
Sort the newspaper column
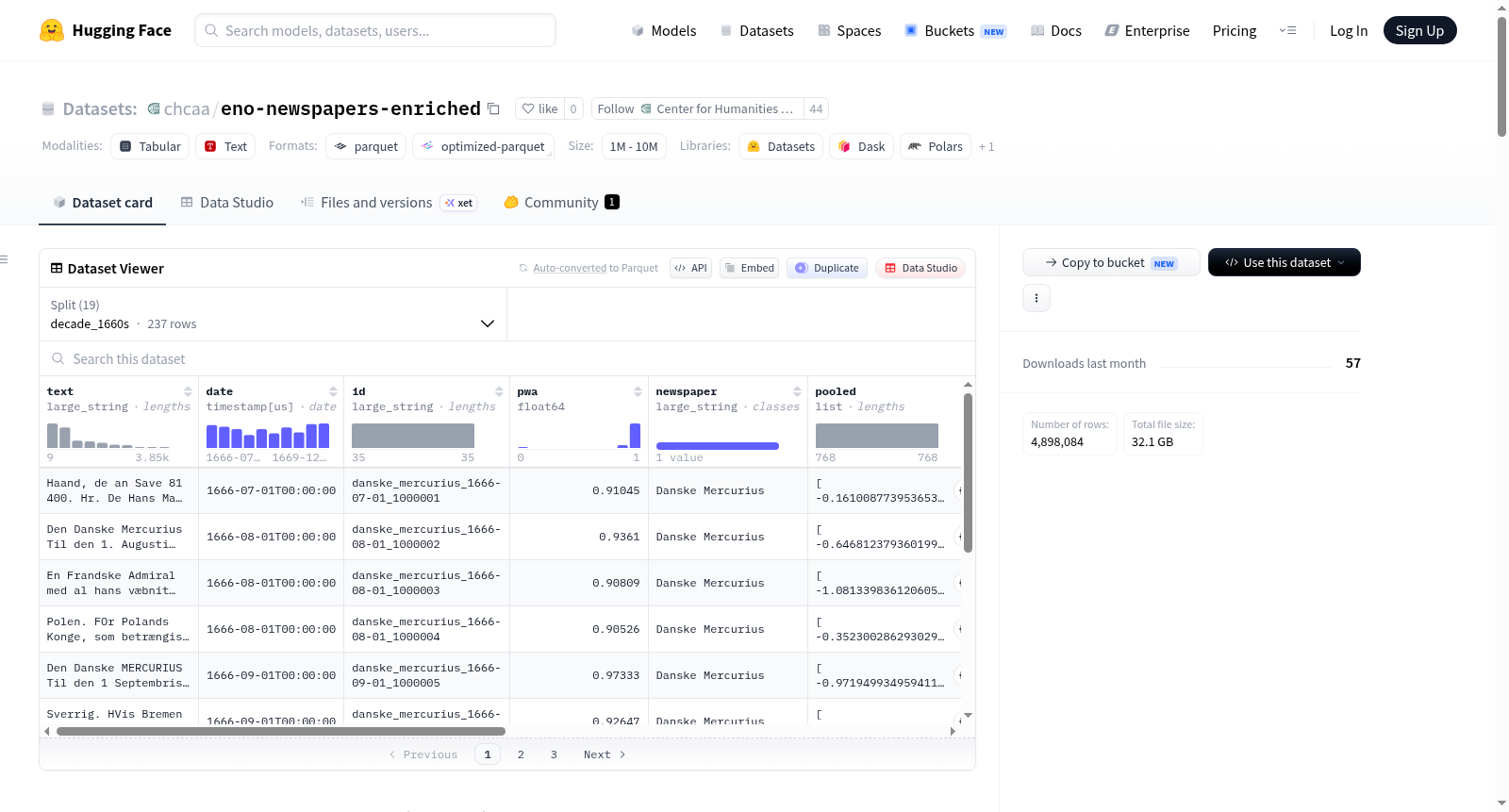[x=797, y=391]
